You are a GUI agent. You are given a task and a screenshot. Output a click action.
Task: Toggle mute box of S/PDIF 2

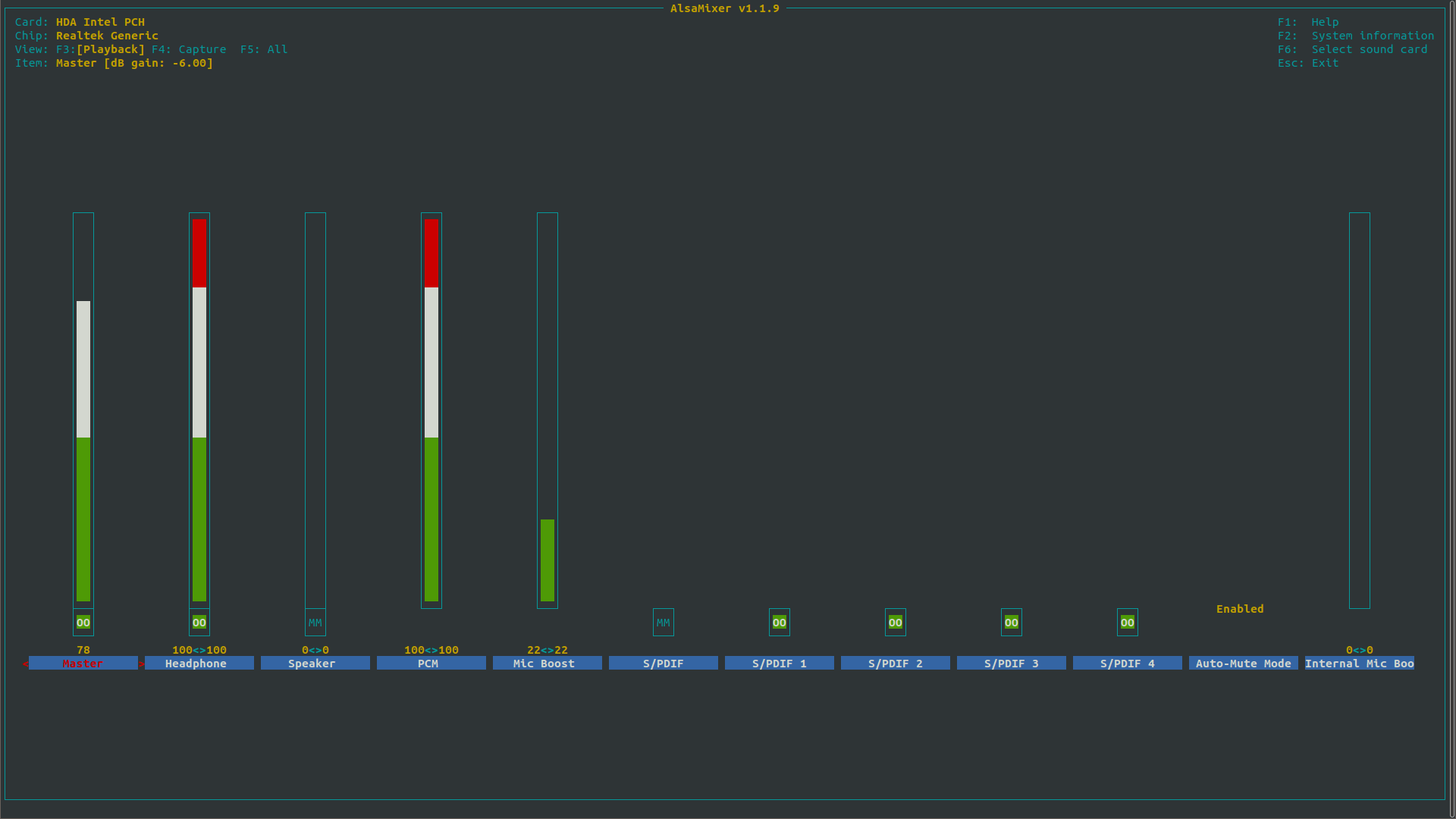(x=896, y=623)
